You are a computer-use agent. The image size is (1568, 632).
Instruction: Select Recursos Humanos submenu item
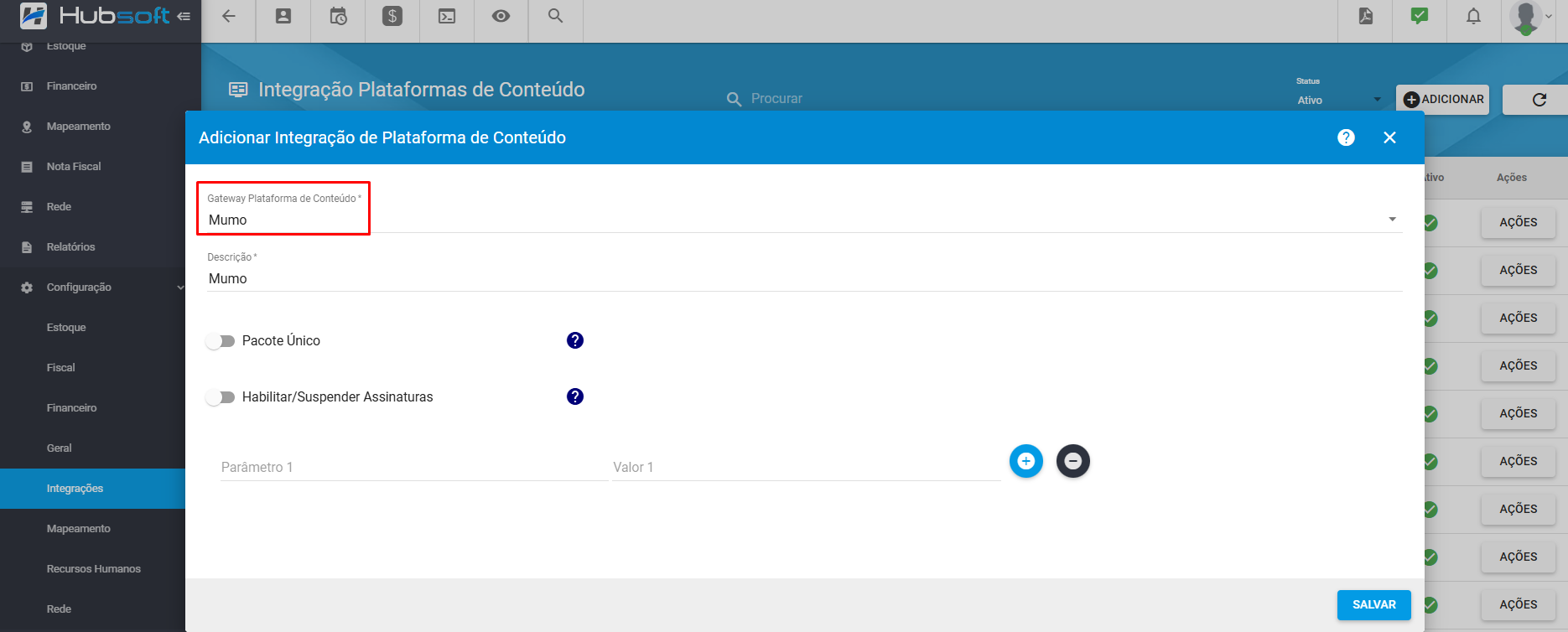[x=93, y=569]
